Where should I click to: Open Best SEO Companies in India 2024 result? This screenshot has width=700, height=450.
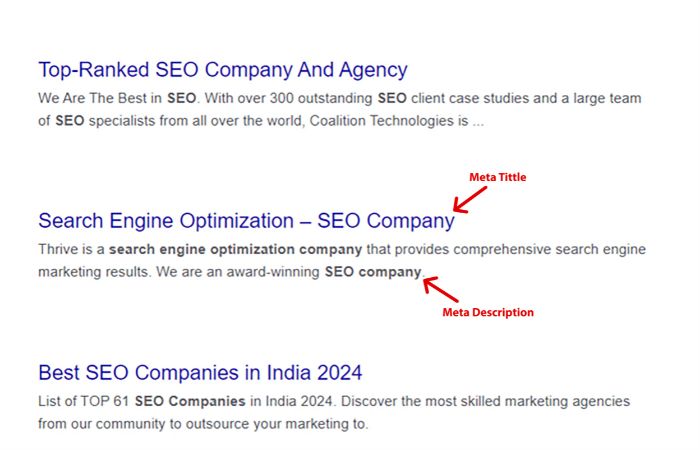pyautogui.click(x=200, y=373)
